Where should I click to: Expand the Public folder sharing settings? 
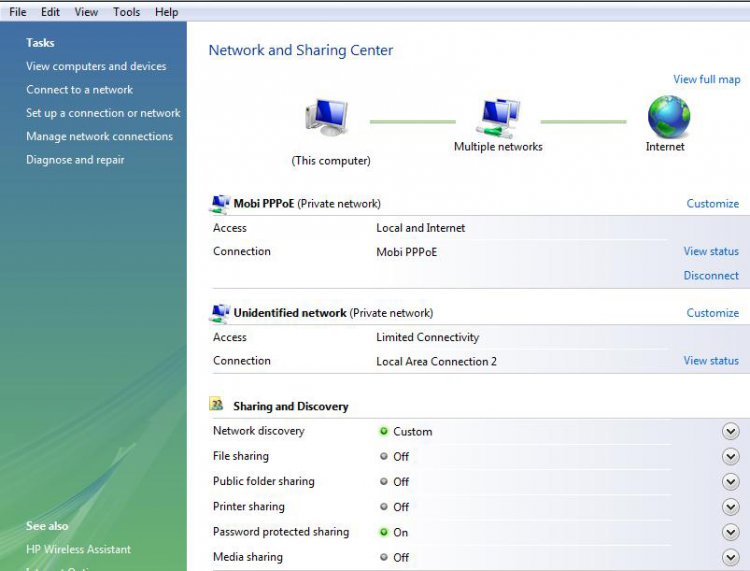coord(730,482)
